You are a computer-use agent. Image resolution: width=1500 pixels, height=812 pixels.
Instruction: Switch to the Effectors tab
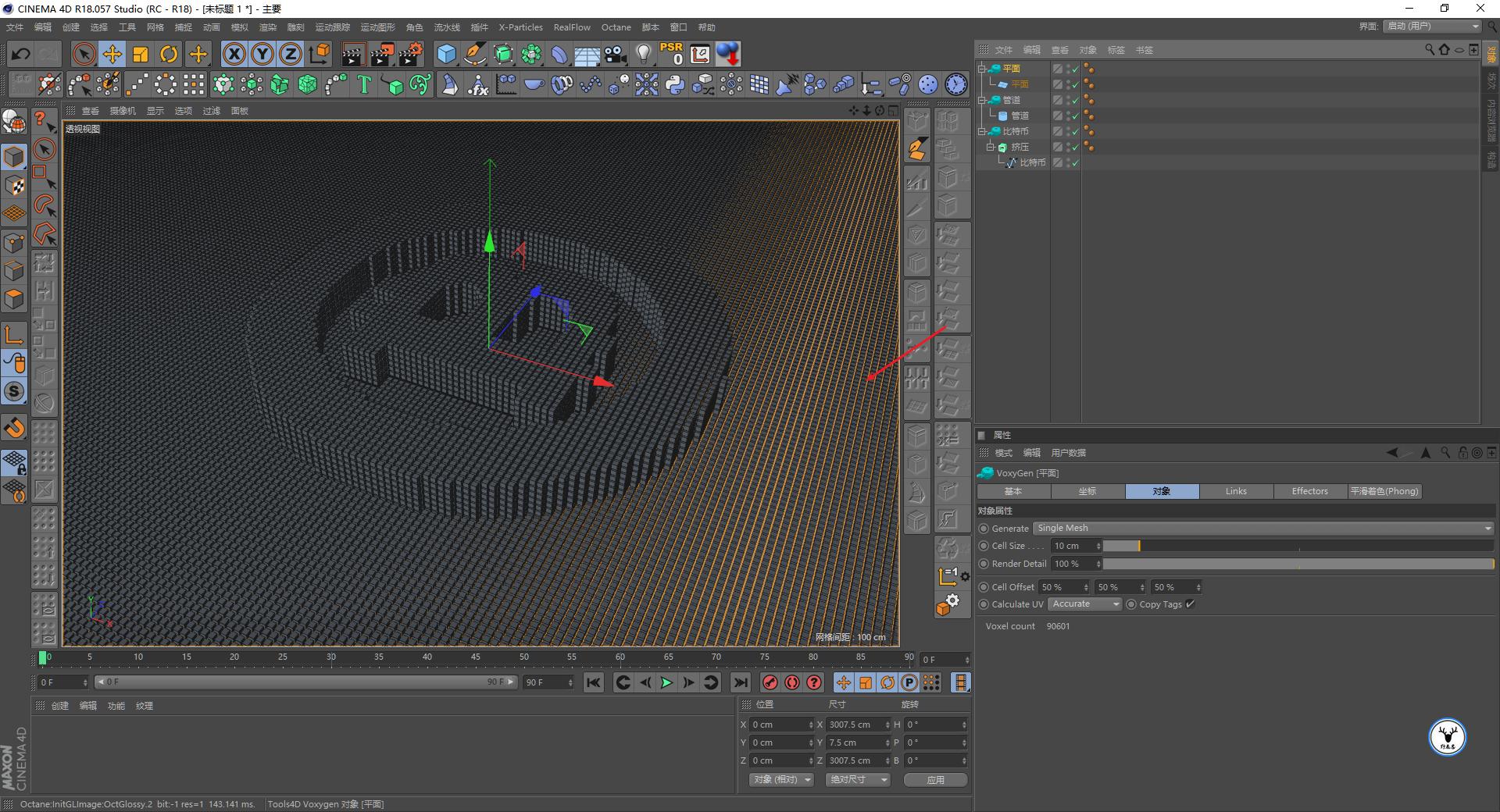(x=1309, y=491)
